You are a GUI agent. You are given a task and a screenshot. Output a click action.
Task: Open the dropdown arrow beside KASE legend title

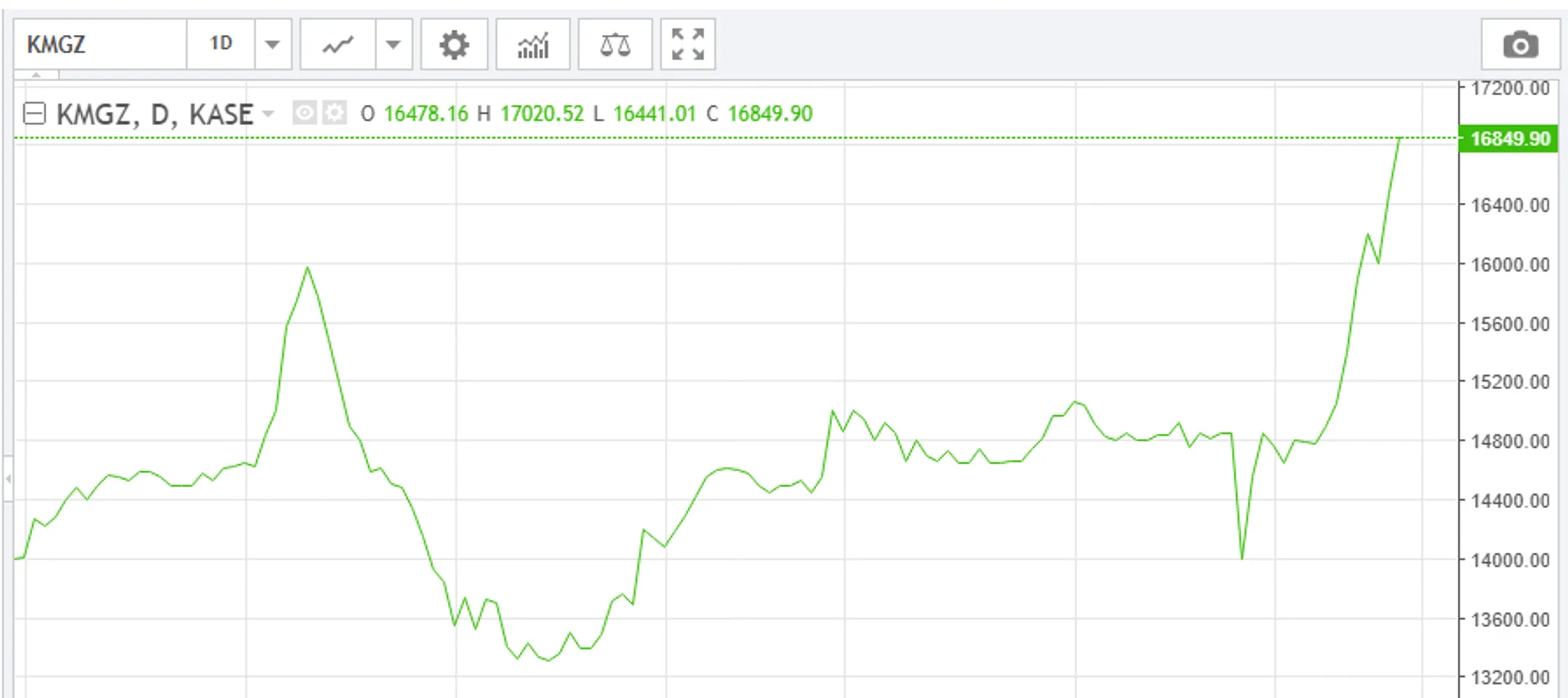click(x=269, y=114)
